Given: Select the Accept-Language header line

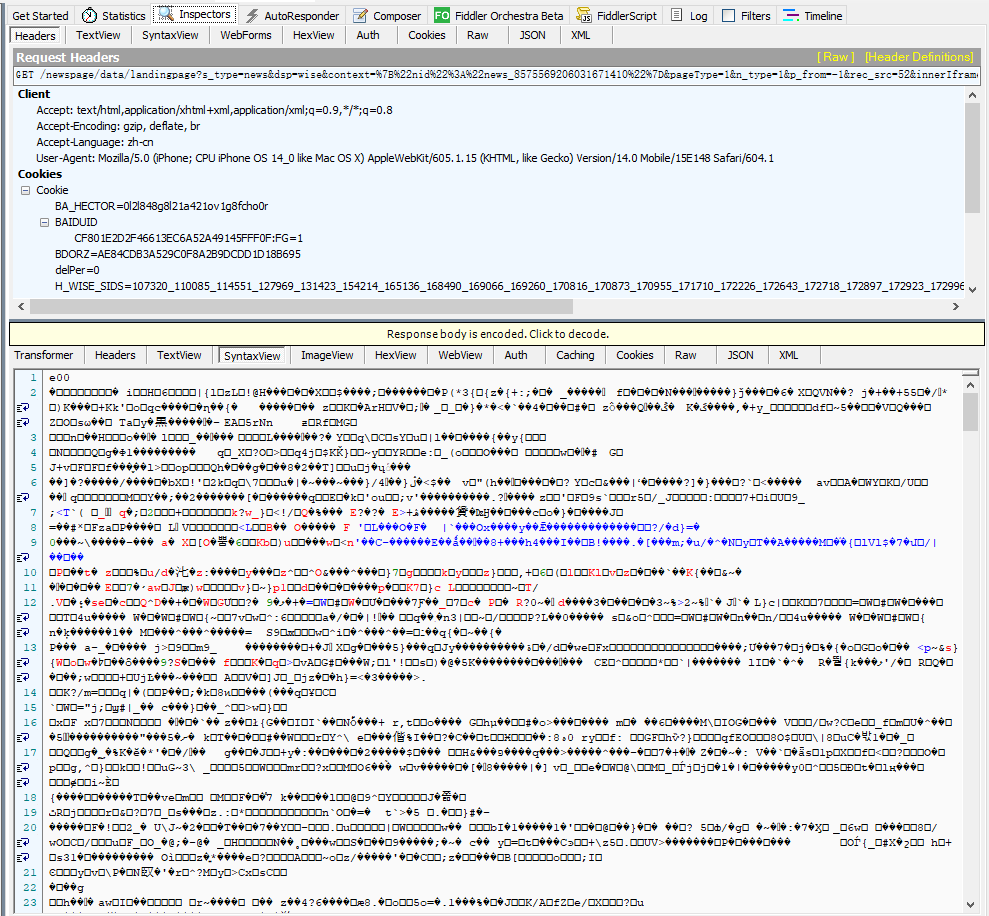Looking at the screenshot, I should coord(95,142).
